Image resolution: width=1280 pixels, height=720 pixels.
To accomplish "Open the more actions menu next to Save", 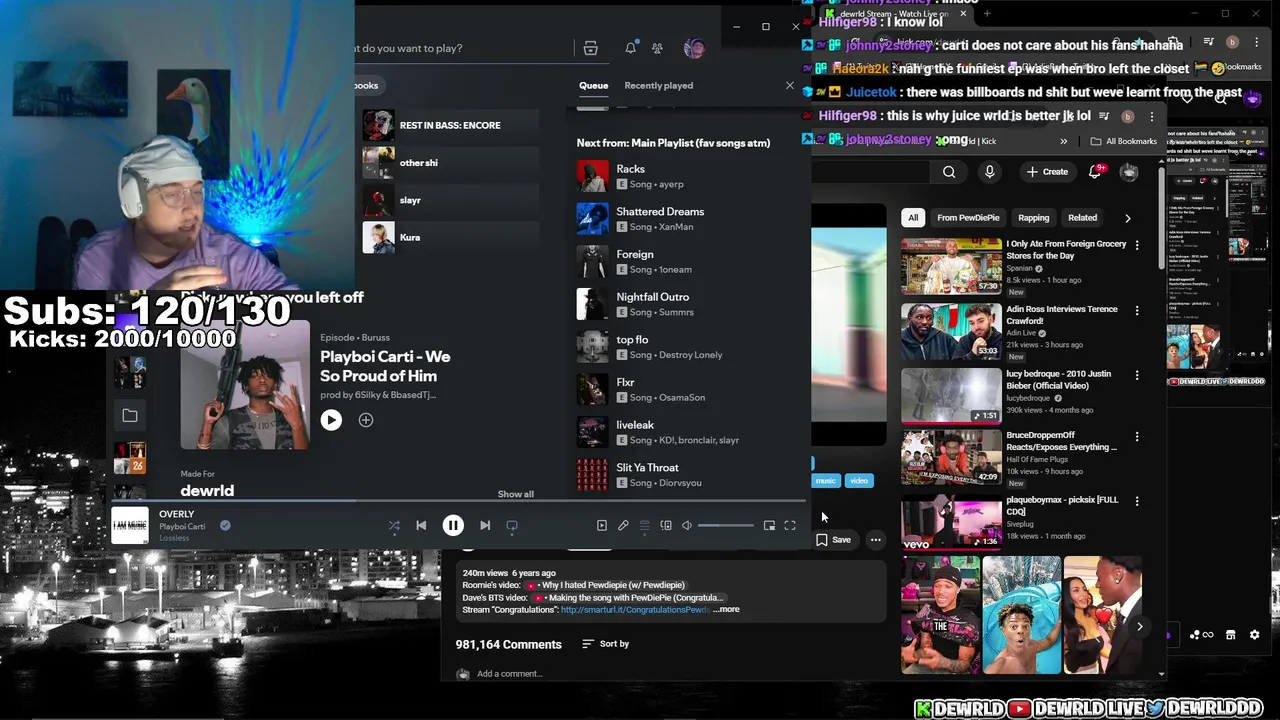I will tap(876, 540).
